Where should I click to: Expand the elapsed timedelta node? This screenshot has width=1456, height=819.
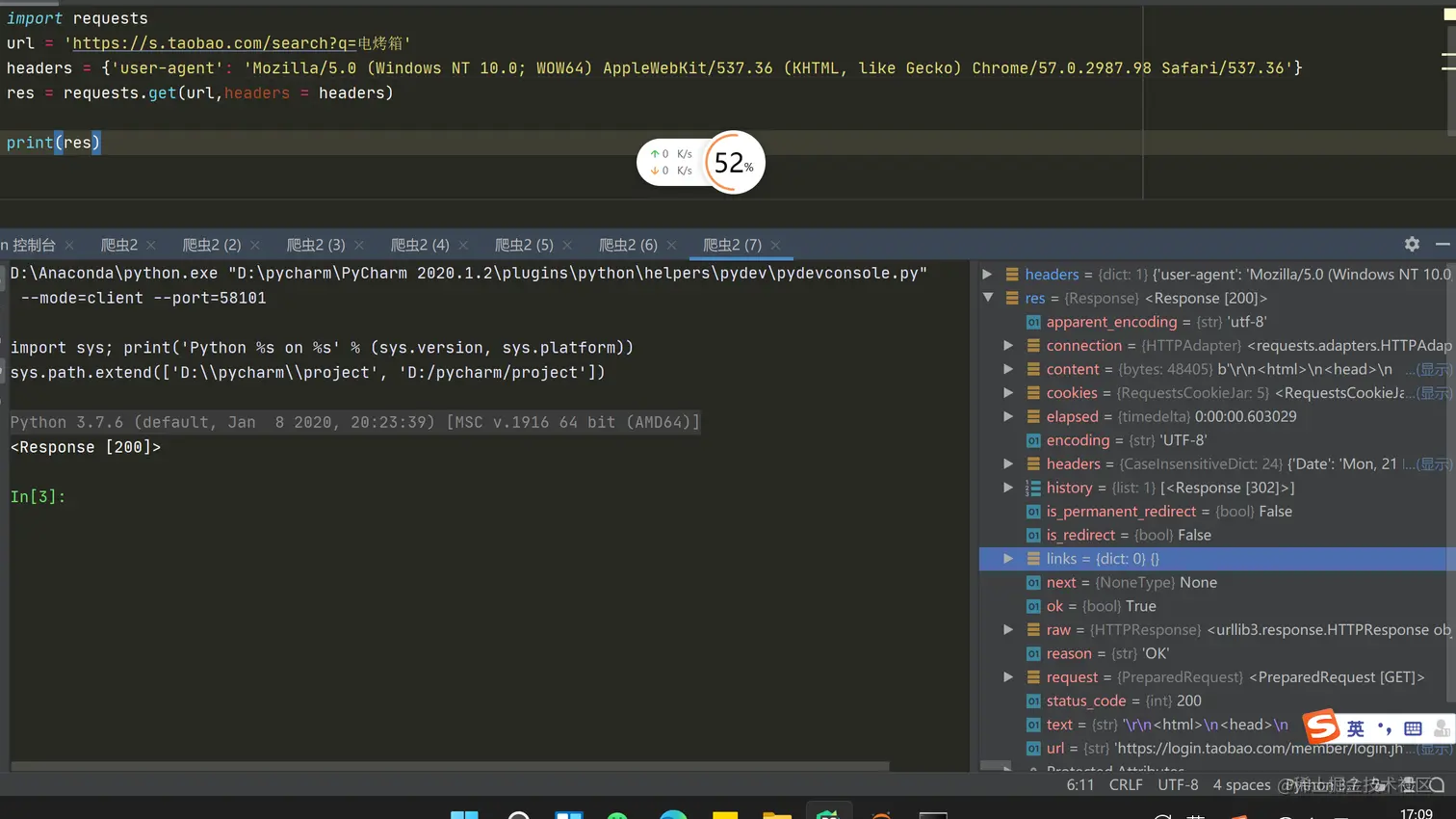coord(1008,416)
